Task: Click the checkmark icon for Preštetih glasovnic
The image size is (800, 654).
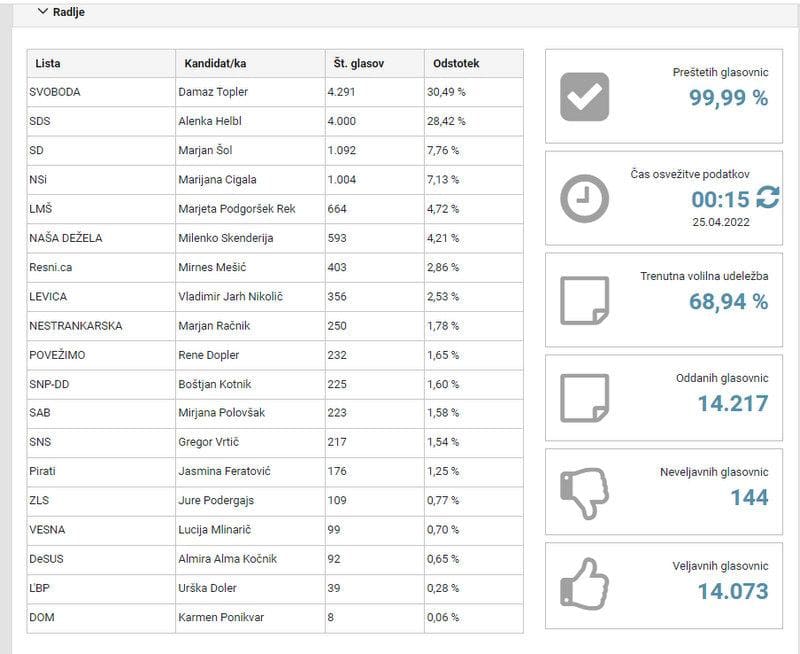Action: point(584,97)
